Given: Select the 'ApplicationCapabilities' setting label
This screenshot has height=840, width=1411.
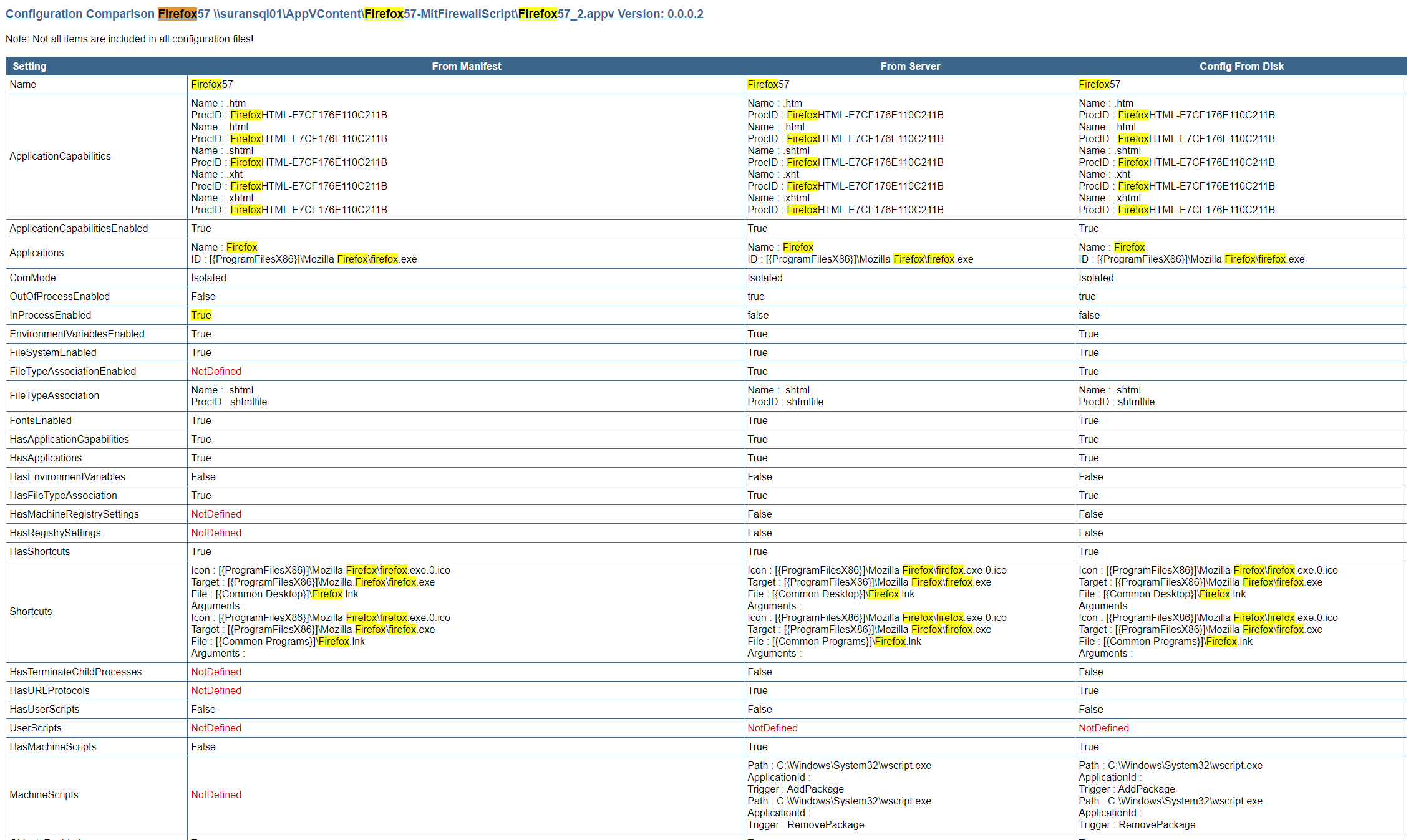Looking at the screenshot, I should click(60, 156).
